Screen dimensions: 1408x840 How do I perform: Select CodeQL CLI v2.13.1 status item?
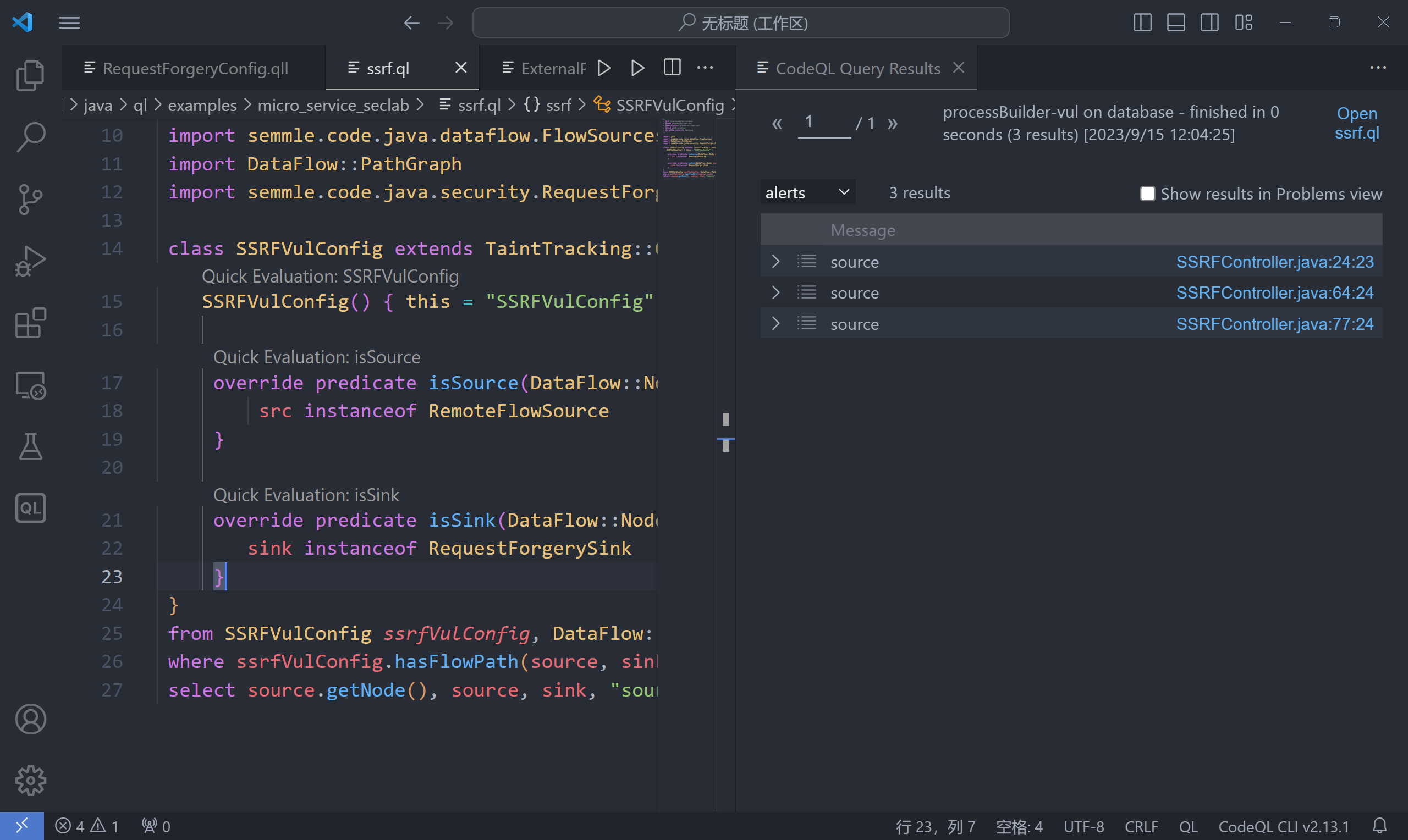tap(1284, 826)
